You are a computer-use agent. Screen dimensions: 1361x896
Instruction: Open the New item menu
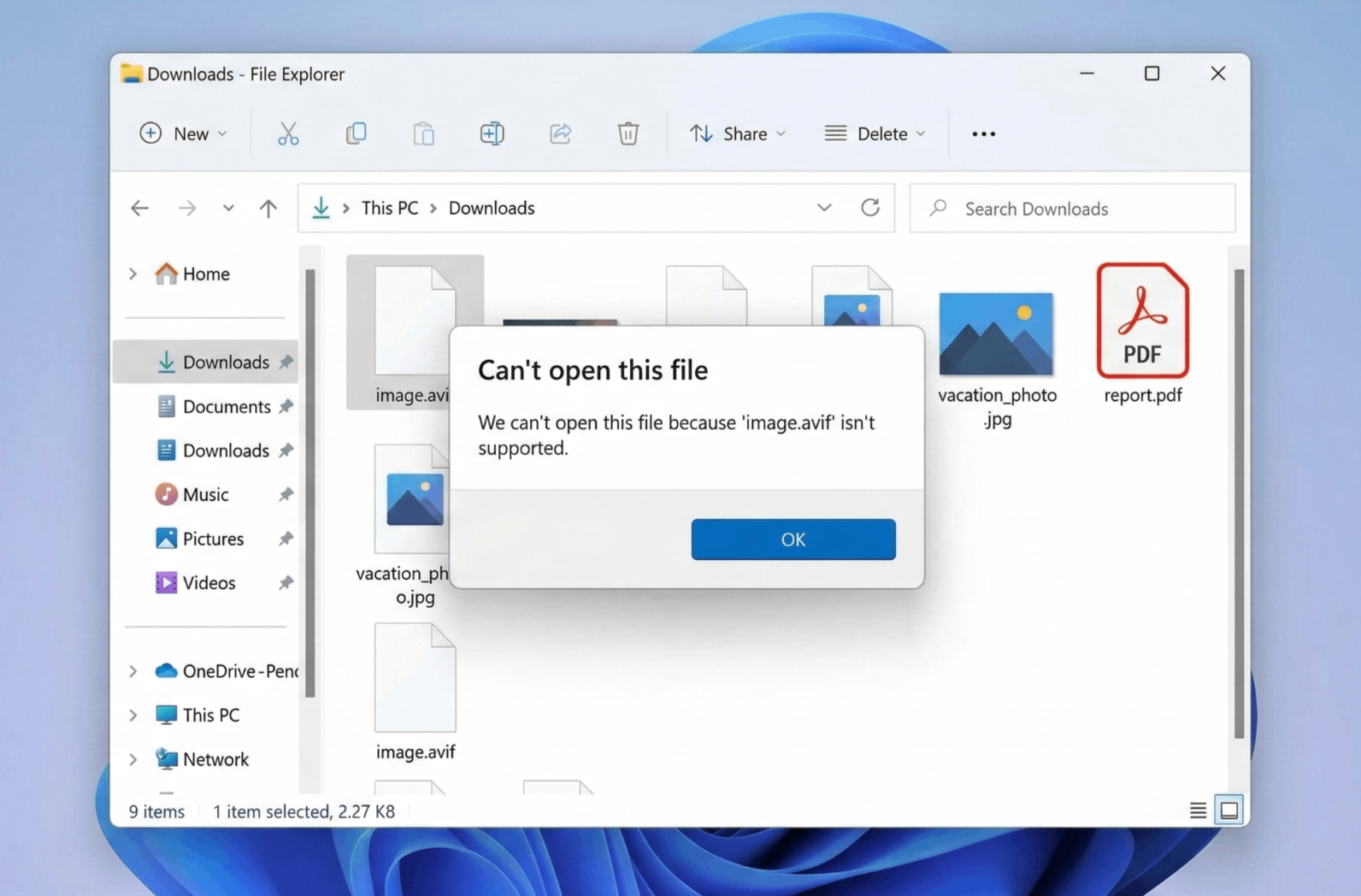[x=184, y=133]
